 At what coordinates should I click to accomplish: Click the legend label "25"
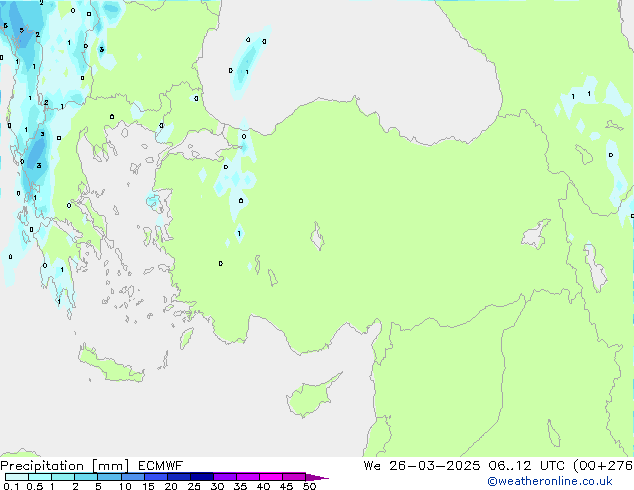pos(194,486)
